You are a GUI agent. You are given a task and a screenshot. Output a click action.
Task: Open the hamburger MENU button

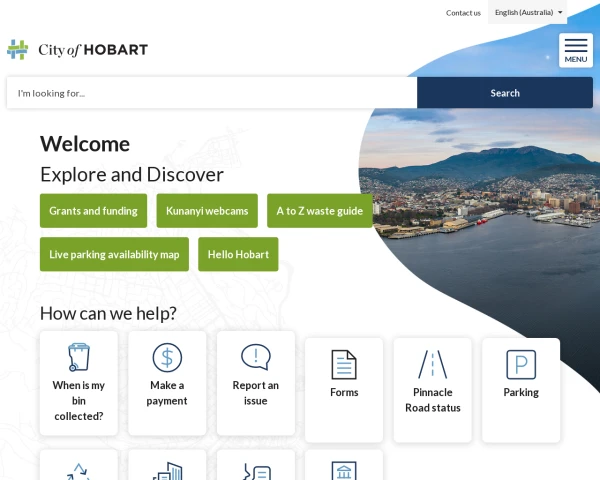coord(575,50)
